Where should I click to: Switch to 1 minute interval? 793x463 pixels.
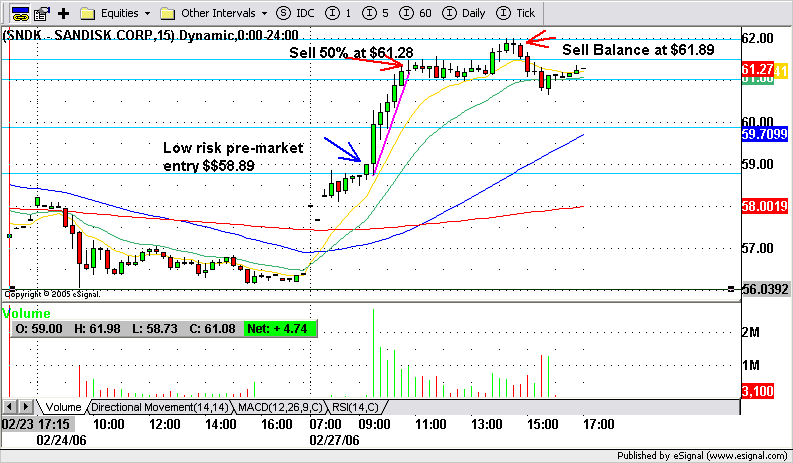pyautogui.click(x=338, y=13)
